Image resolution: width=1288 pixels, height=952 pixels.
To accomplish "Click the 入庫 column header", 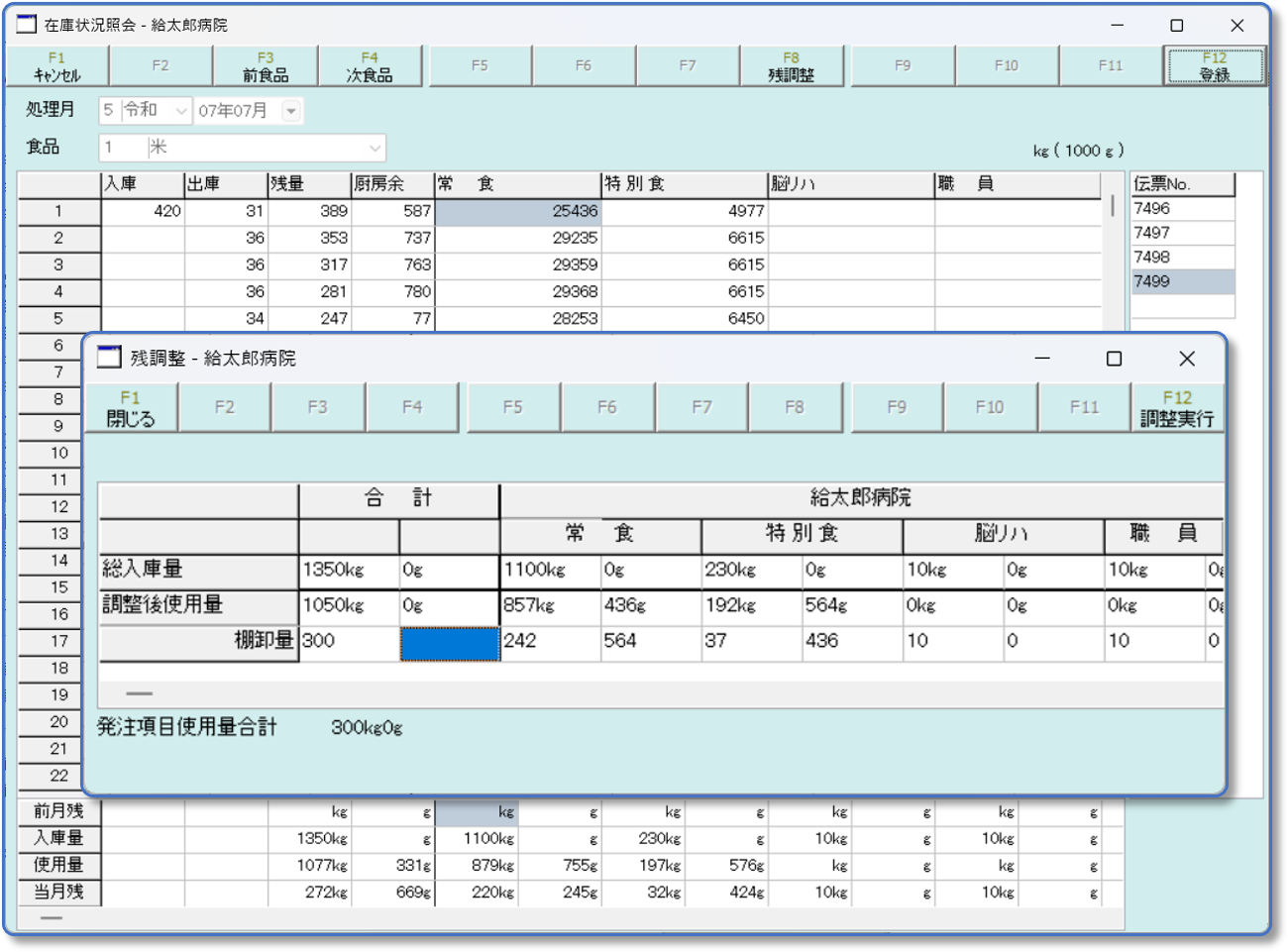I will [x=142, y=184].
